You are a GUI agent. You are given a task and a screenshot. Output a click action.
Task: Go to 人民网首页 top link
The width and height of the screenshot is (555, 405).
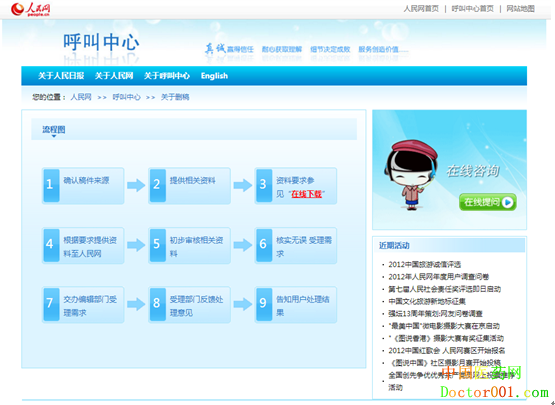point(421,8)
